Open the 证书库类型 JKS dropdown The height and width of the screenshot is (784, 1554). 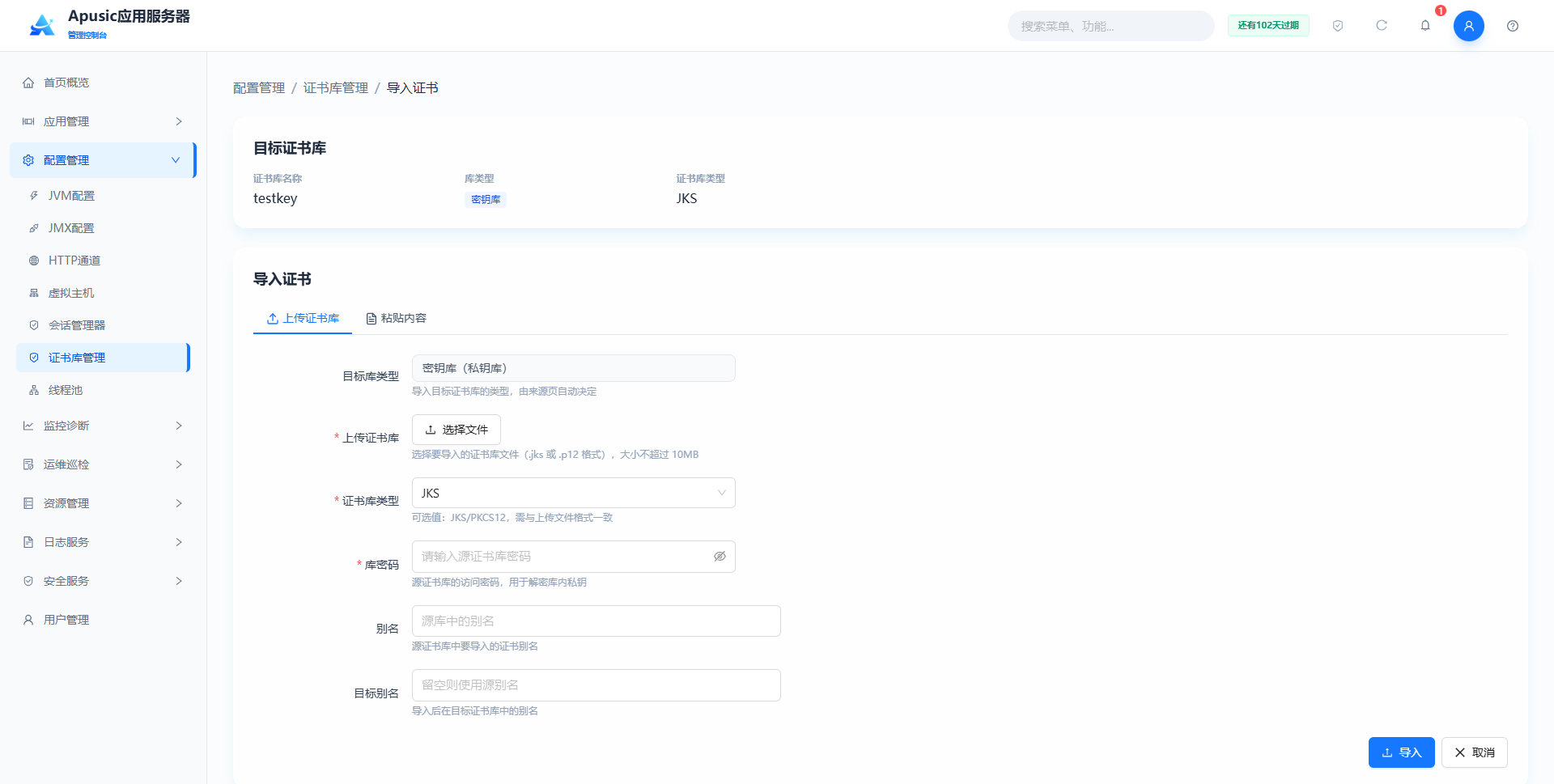pos(573,493)
